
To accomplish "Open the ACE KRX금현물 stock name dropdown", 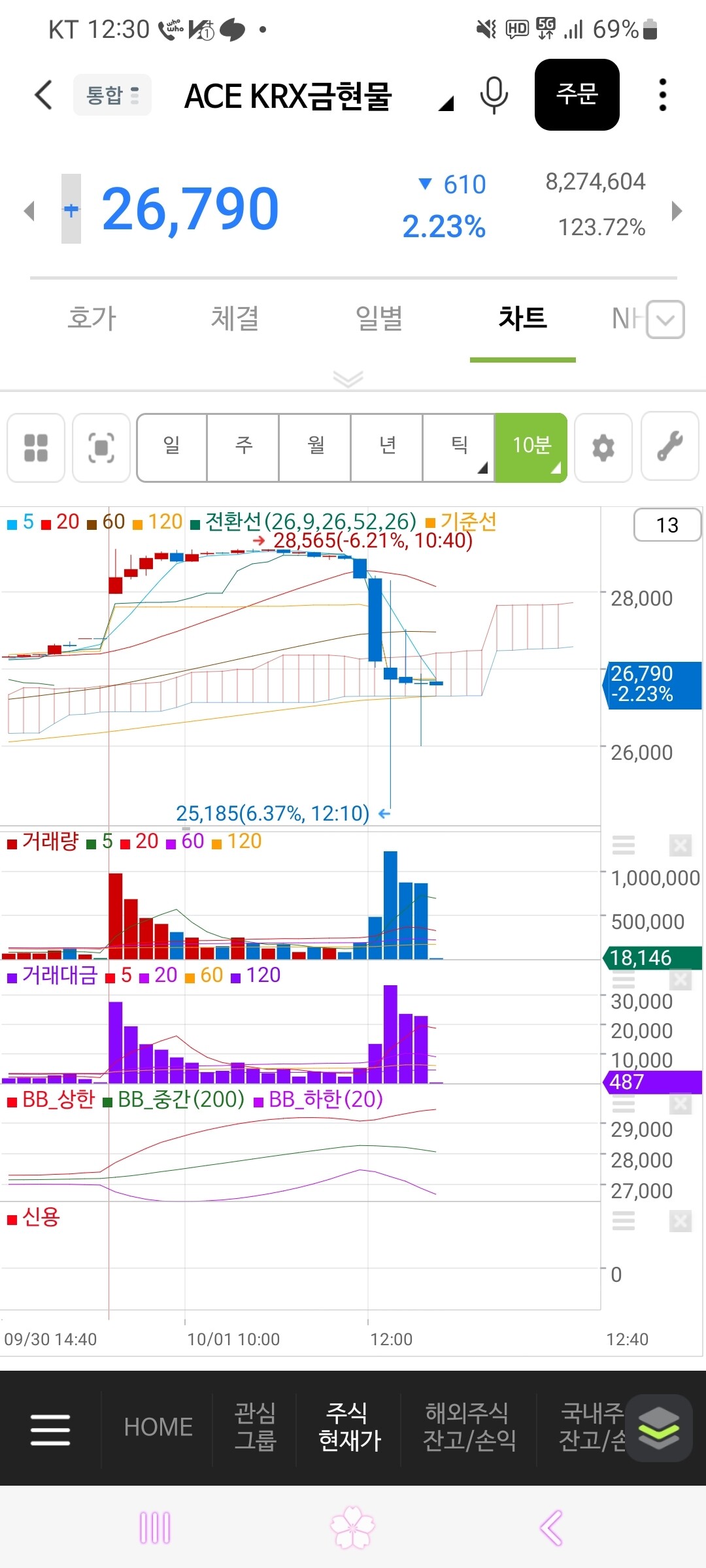I will 319,97.
